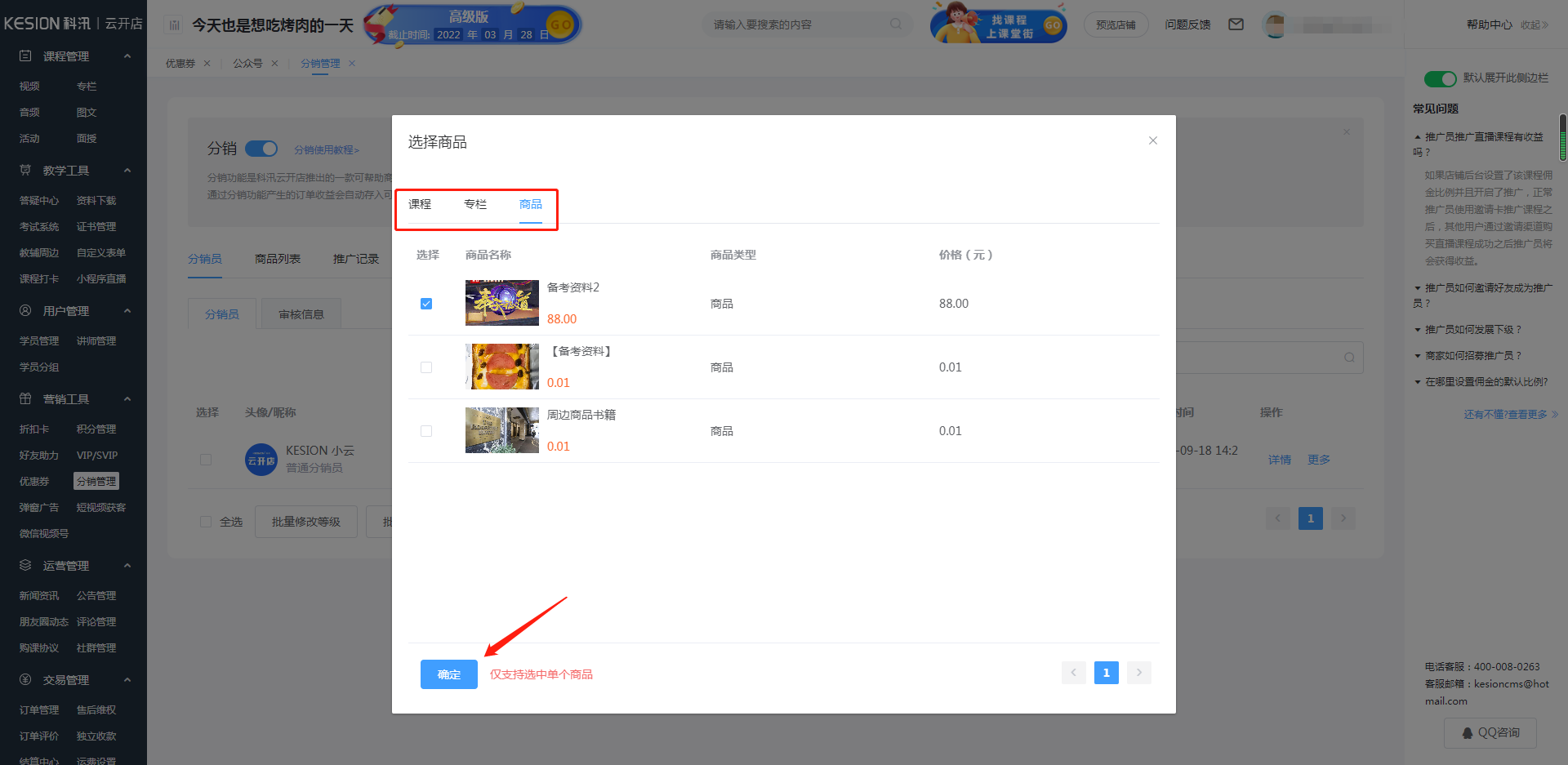The width and height of the screenshot is (1568, 765).
Task: Click the search magnifier in top search box
Action: (896, 24)
